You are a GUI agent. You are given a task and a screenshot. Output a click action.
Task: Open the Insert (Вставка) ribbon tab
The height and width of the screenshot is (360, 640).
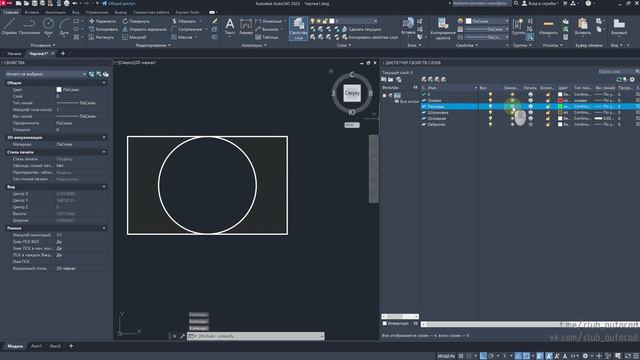tap(32, 12)
